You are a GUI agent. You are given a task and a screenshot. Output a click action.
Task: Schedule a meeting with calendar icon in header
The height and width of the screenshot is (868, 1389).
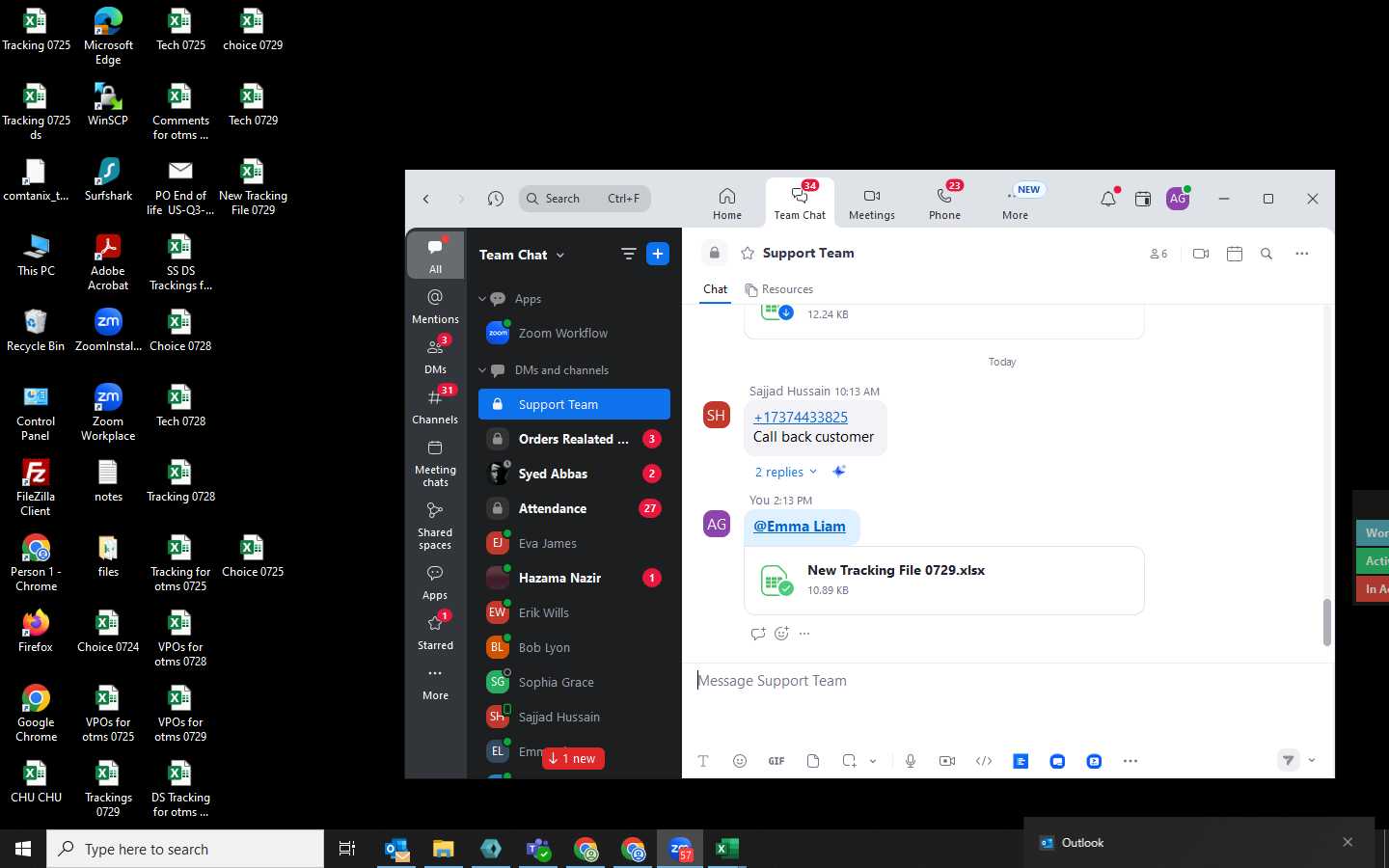coord(1235,254)
